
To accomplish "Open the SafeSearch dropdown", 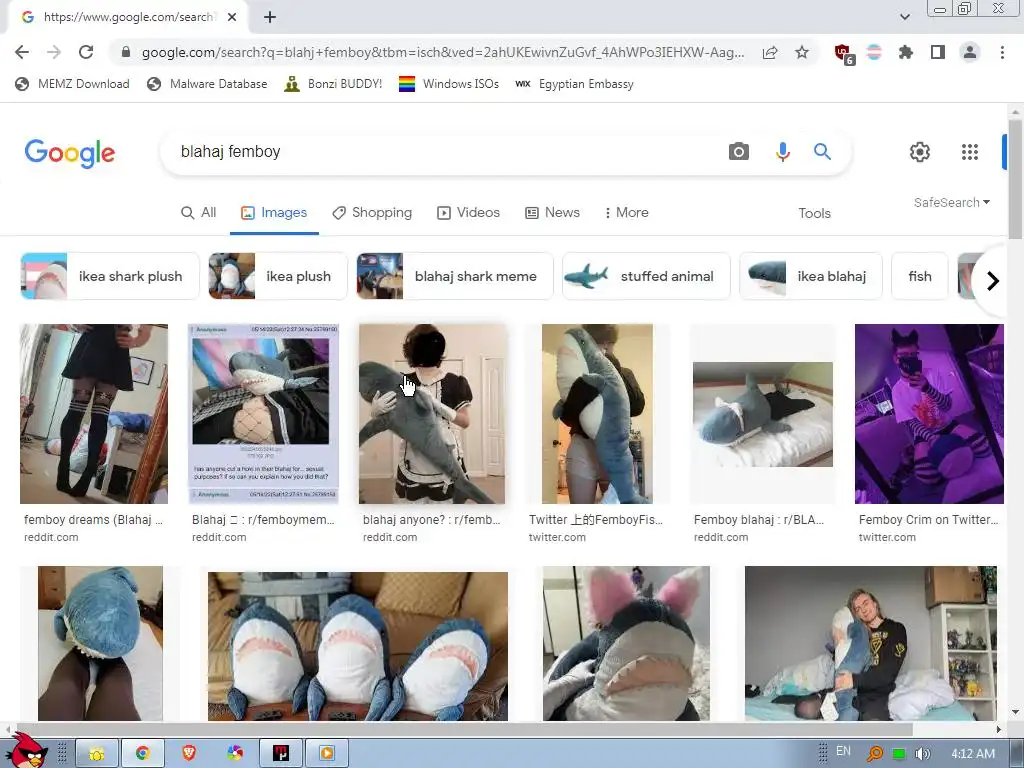I will click(952, 202).
